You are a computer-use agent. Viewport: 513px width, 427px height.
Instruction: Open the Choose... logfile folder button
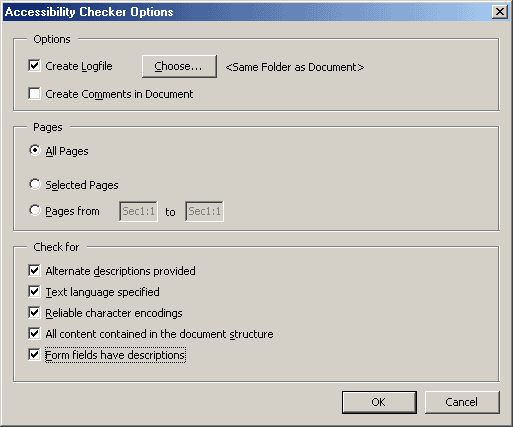pos(179,66)
